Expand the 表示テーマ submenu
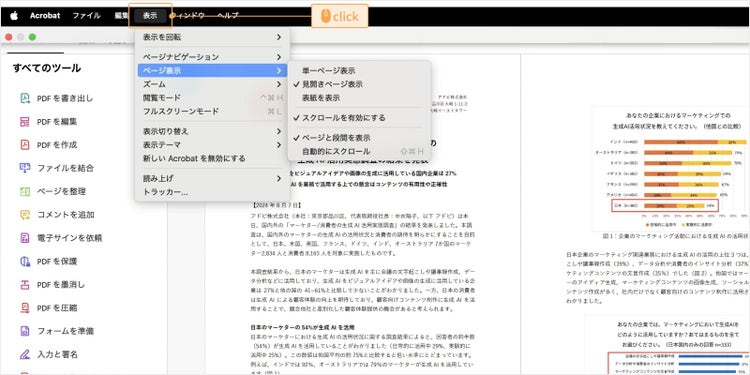750x375 pixels. click(x=212, y=144)
